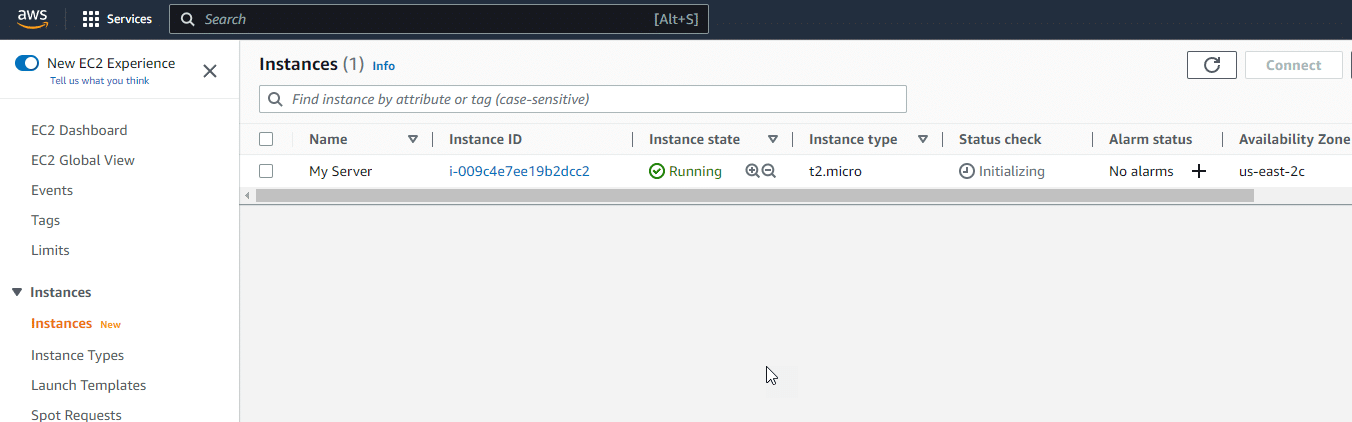
Task: Sort by the Name column arrow
Action: [x=413, y=139]
